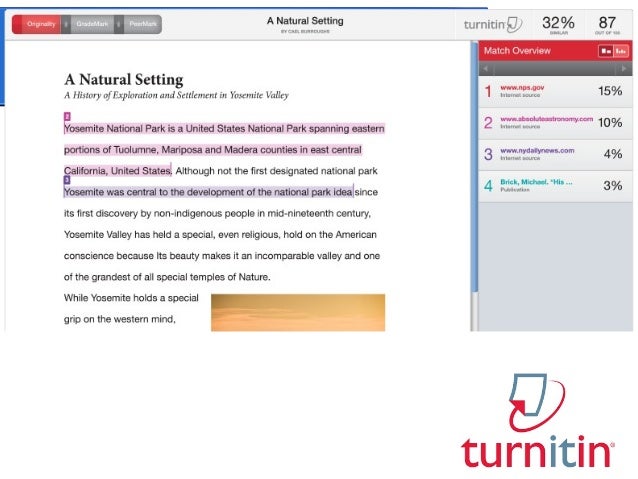Screen dimensions: 638x479
Task: Click the paper title in the top bar
Action: (305, 21)
